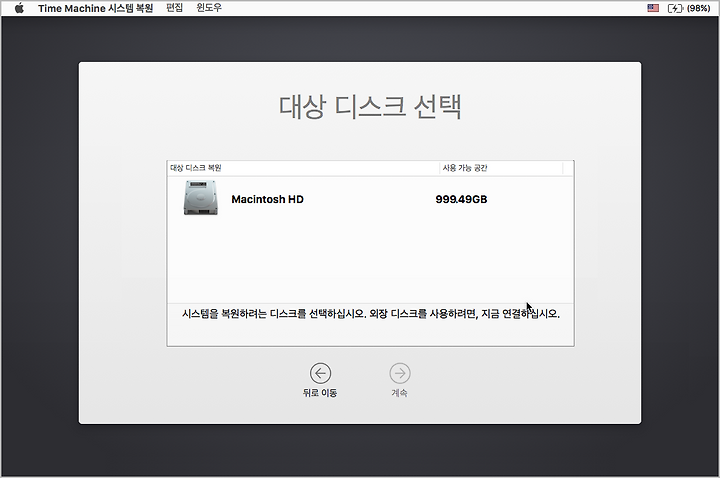This screenshot has width=720, height=478.
Task: Open the 윈도우 menu
Action: point(209,8)
